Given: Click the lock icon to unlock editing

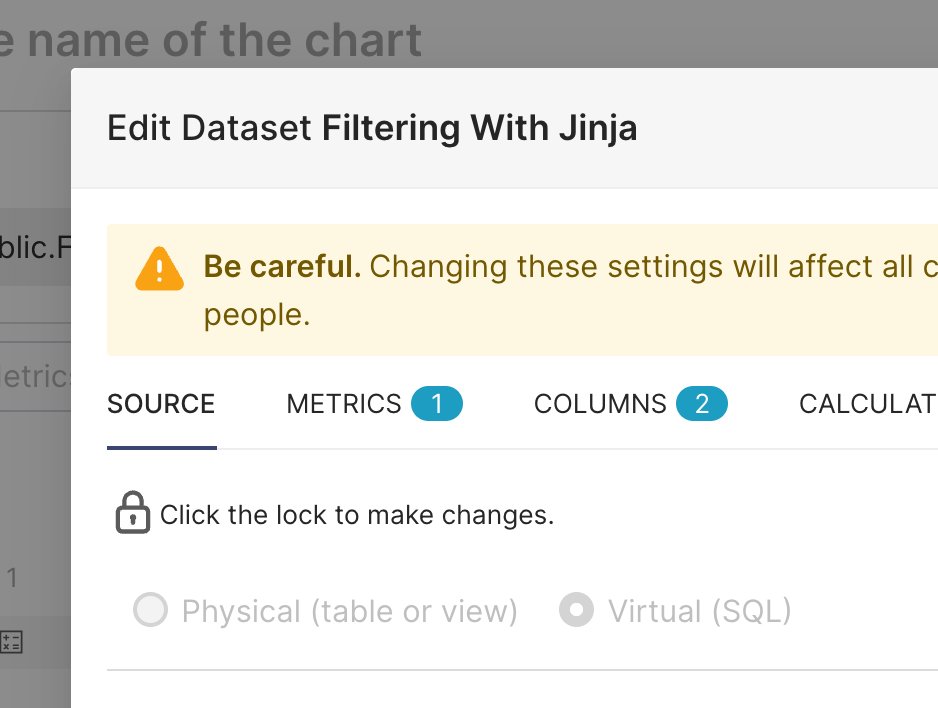Looking at the screenshot, I should tap(133, 514).
